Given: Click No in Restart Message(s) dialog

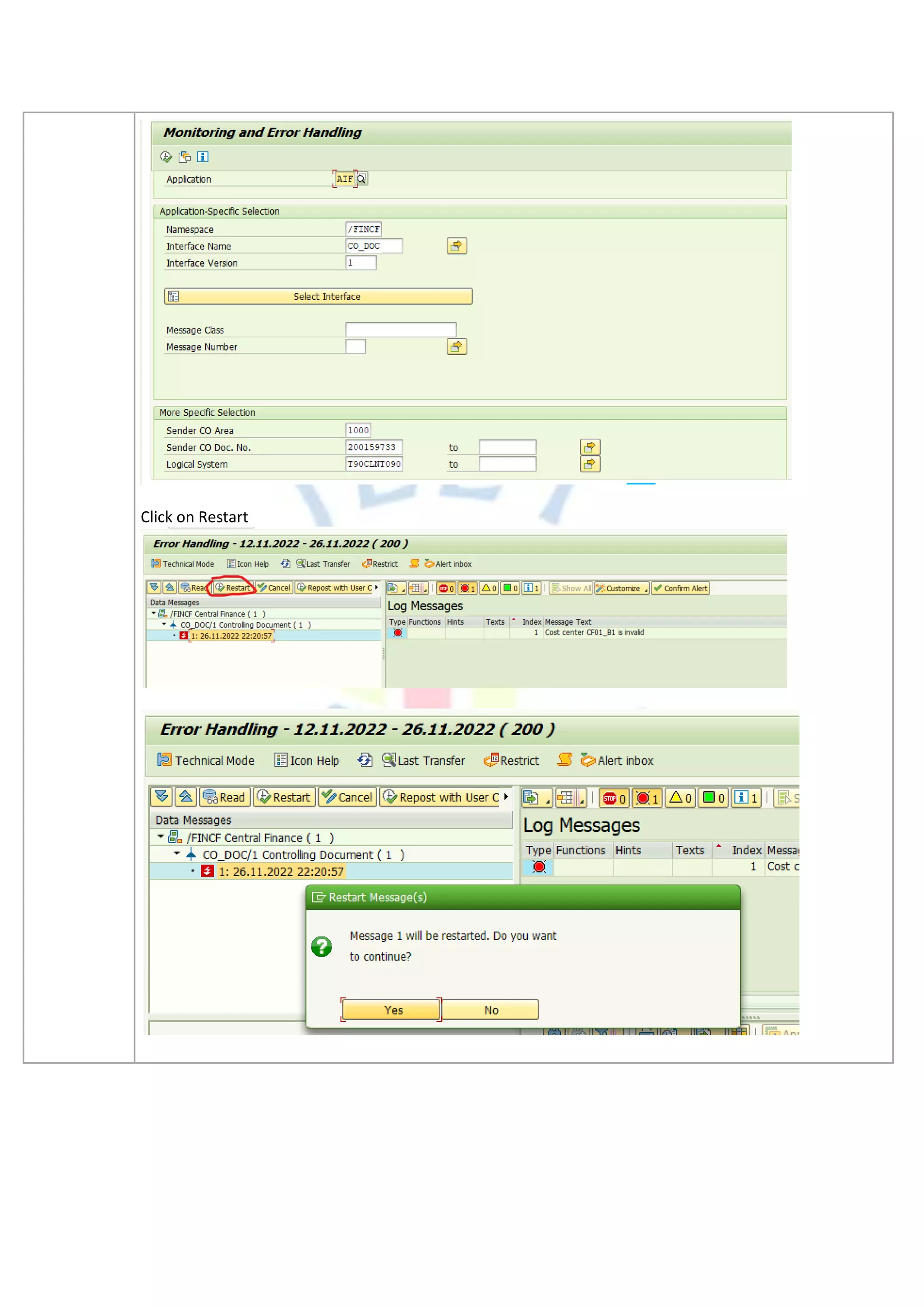Looking at the screenshot, I should tap(490, 1010).
